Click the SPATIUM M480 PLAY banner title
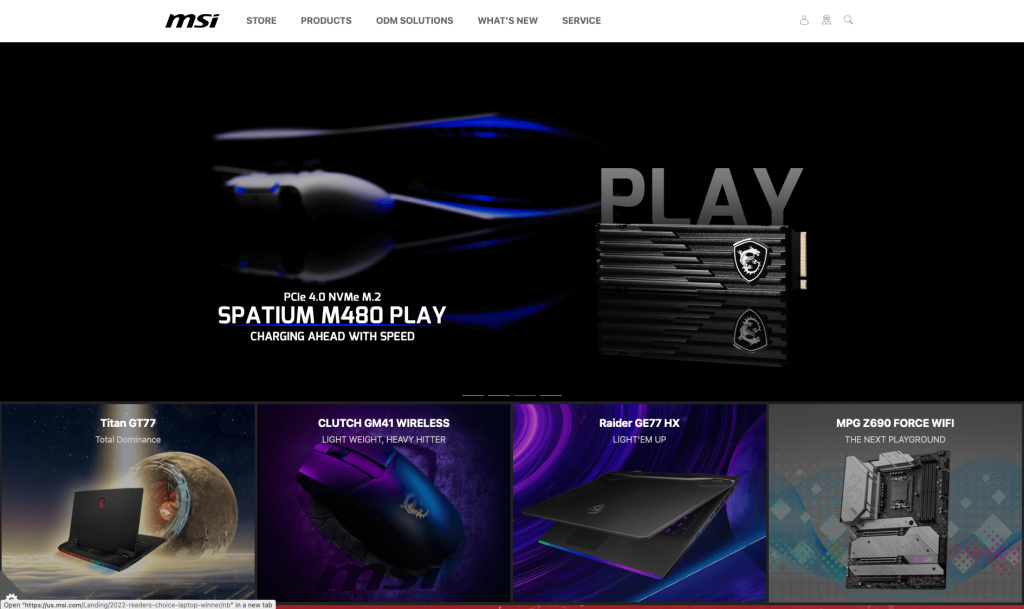This screenshot has height=609, width=1024. 332,315
